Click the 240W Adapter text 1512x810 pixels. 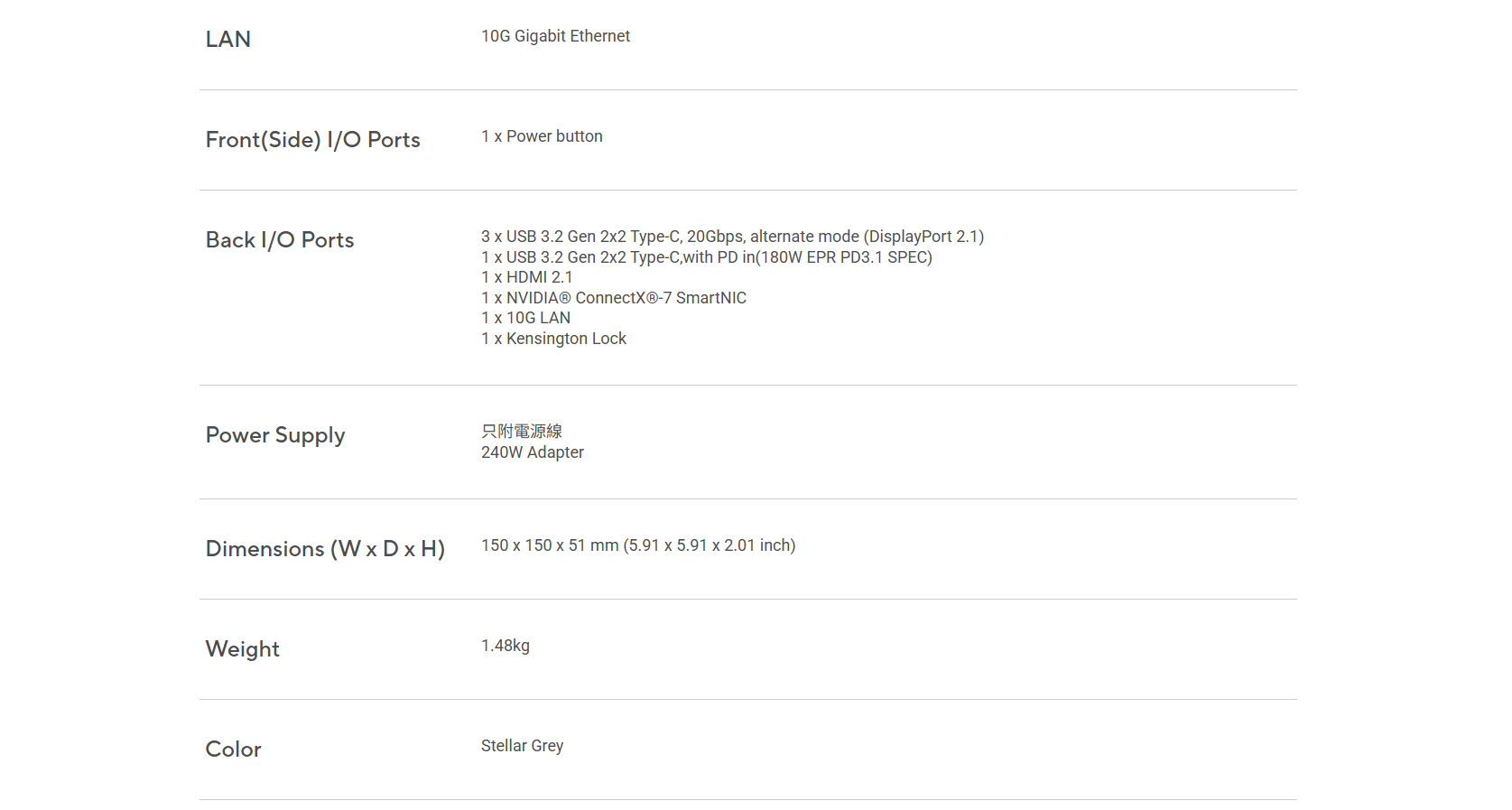tap(533, 452)
